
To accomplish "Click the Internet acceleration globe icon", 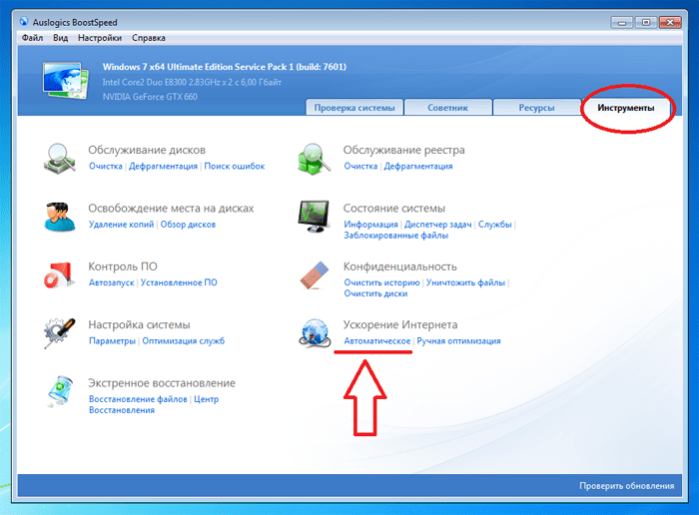I will (x=315, y=333).
